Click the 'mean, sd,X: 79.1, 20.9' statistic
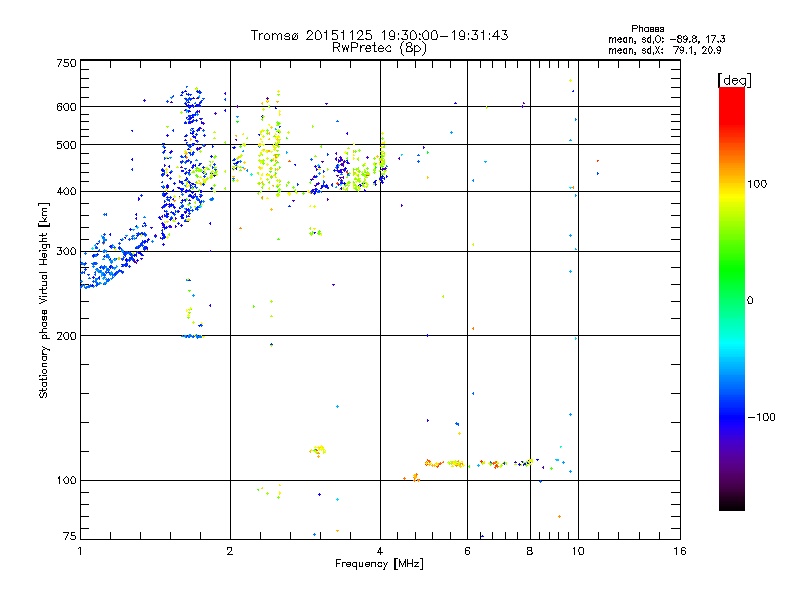Image resolution: width=800 pixels, height=600 pixels. 664,50
